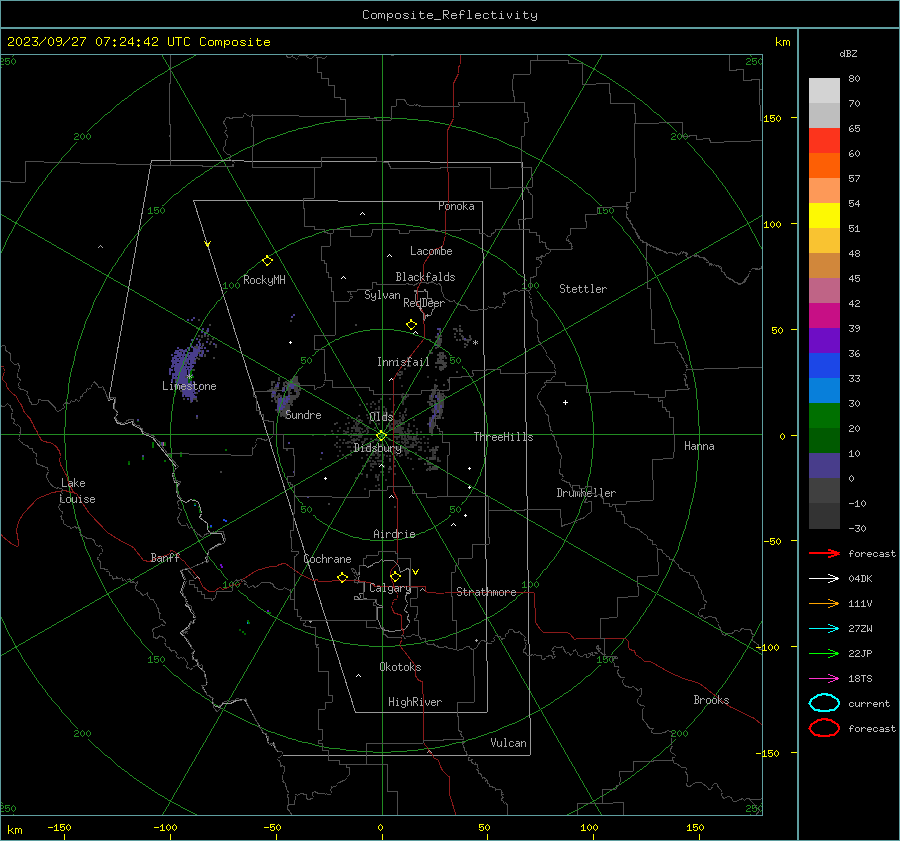Click the white 70-80 dBZ color swatch
Image resolution: width=900 pixels, height=841 pixels.
(824, 91)
